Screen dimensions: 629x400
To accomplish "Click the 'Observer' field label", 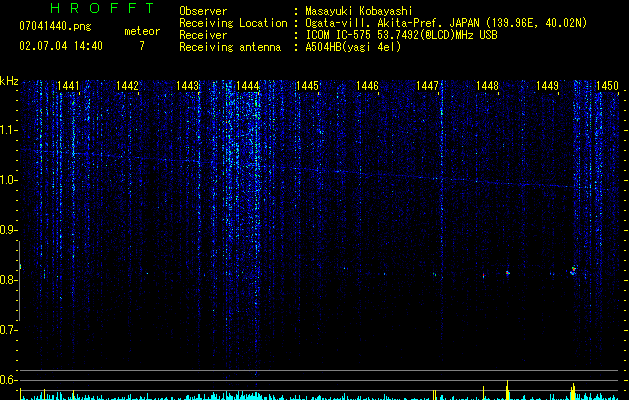I will (x=203, y=11).
